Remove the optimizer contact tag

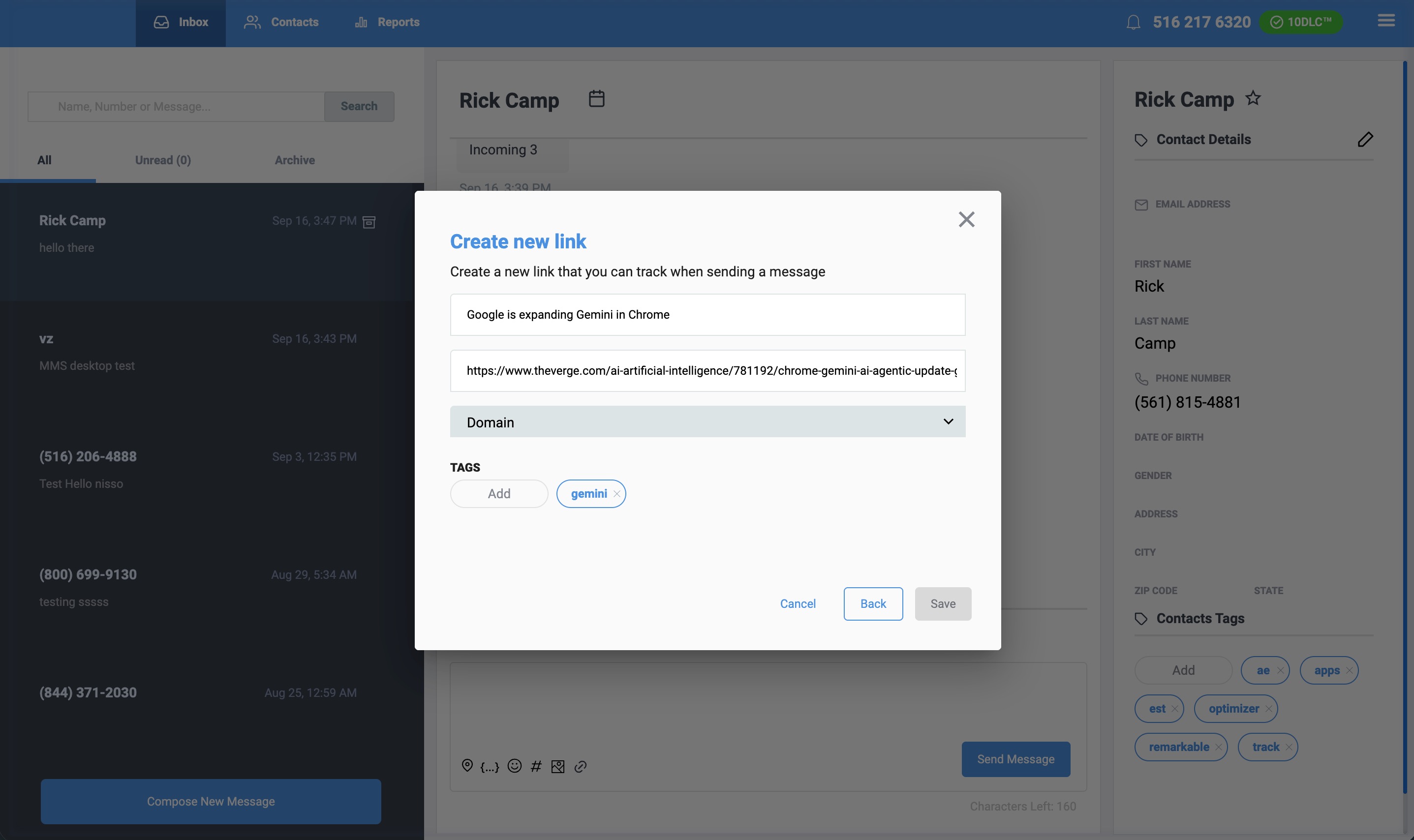point(1268,709)
